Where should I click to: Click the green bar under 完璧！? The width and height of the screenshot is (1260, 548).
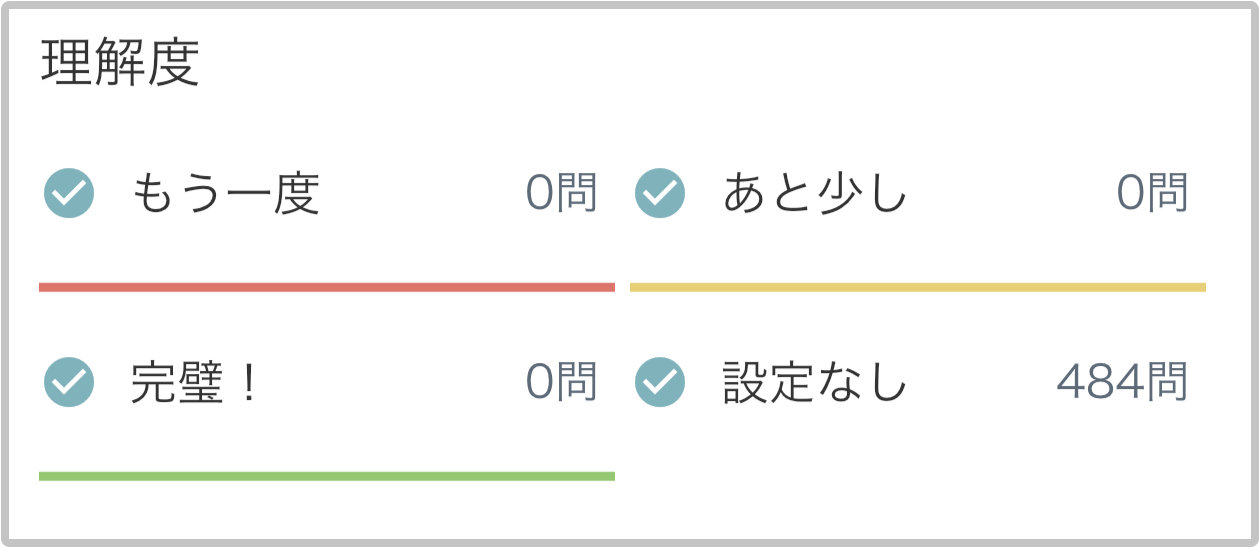pyautogui.click(x=327, y=476)
